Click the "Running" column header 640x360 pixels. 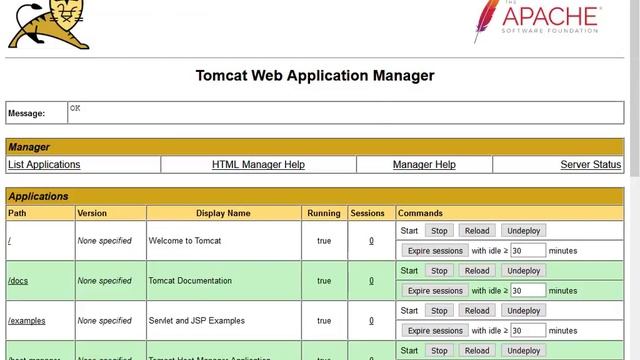pos(324,213)
